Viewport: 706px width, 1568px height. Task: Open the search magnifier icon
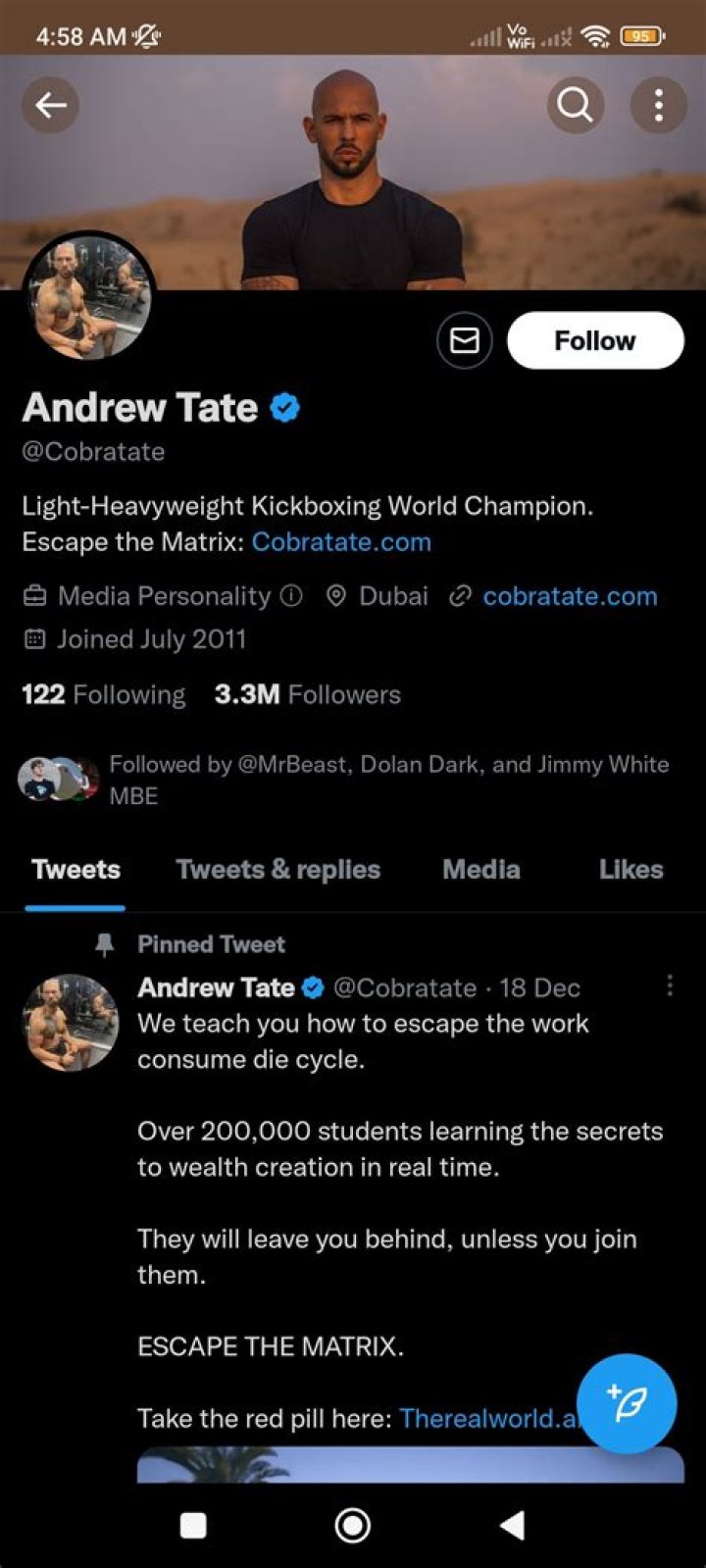(x=575, y=104)
